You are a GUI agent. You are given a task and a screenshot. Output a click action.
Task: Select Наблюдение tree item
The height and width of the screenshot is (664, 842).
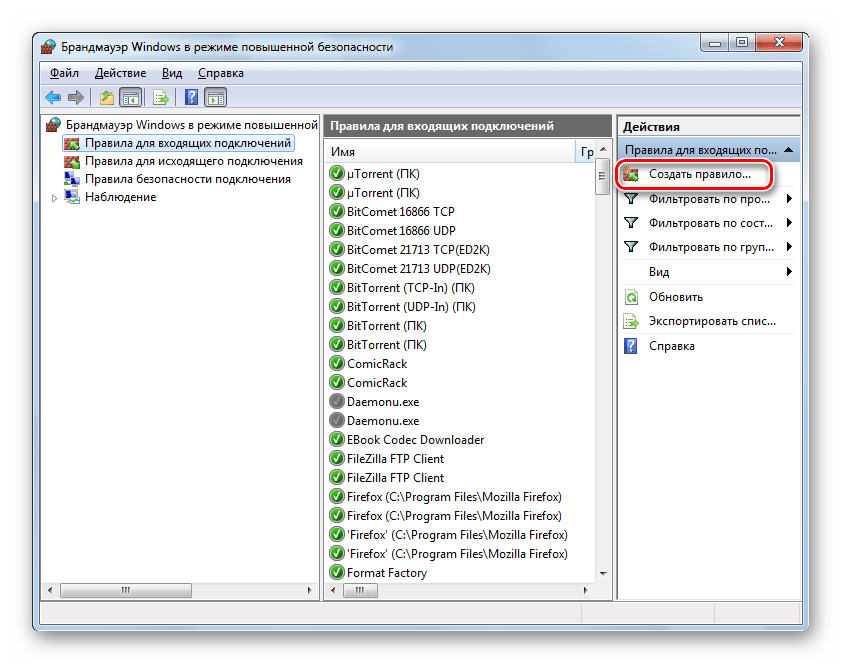click(120, 197)
